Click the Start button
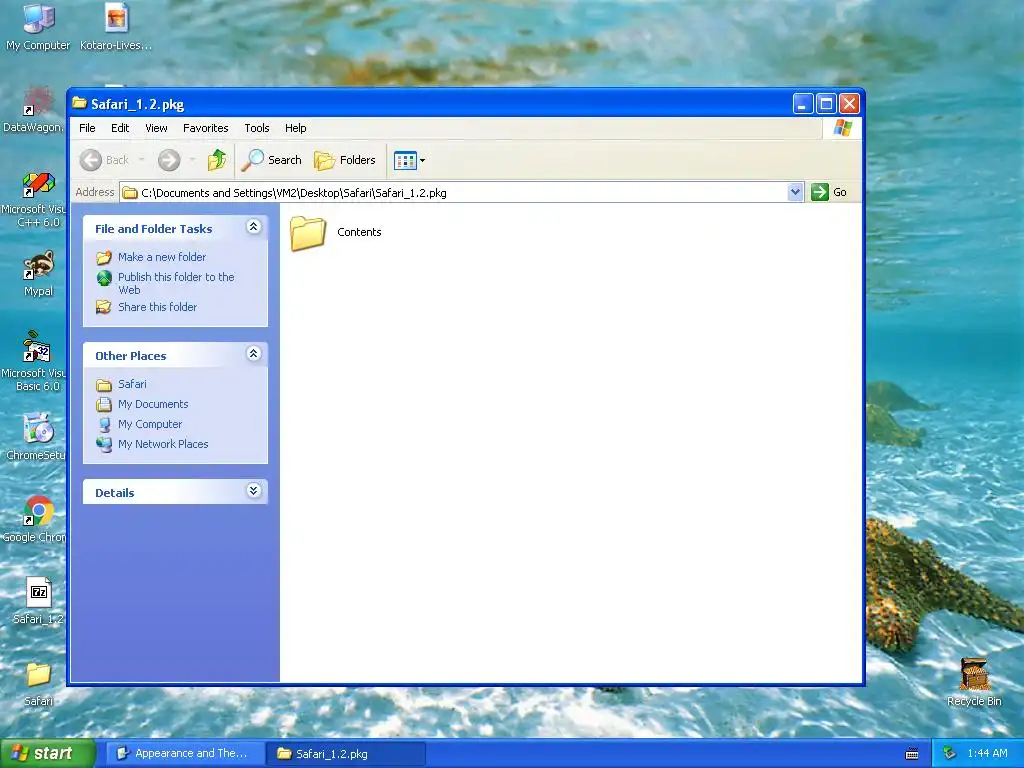1024x768 pixels. point(47,754)
